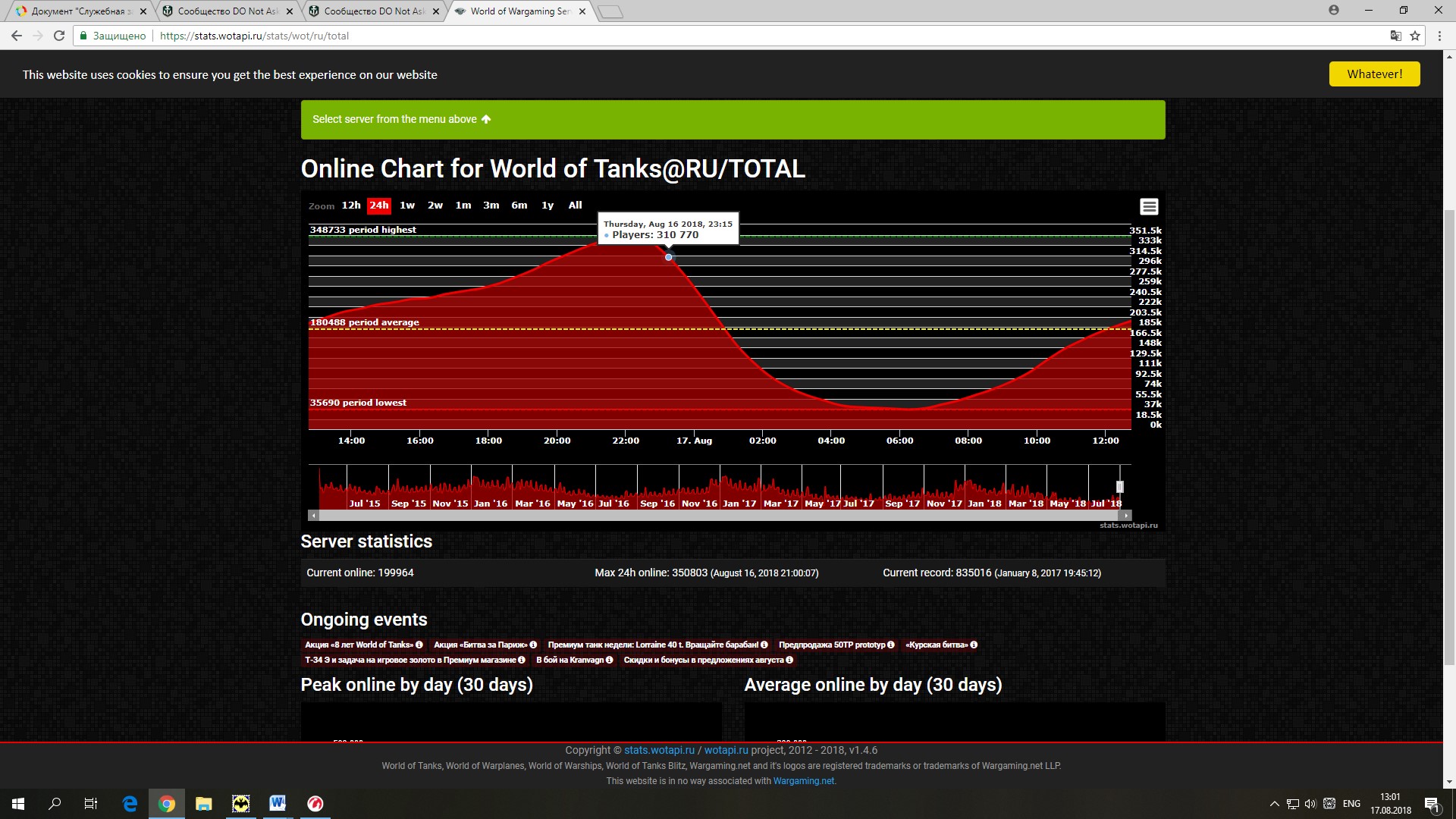Open File Explorer from taskbar
This screenshot has width=1456, height=819.
coord(203,804)
